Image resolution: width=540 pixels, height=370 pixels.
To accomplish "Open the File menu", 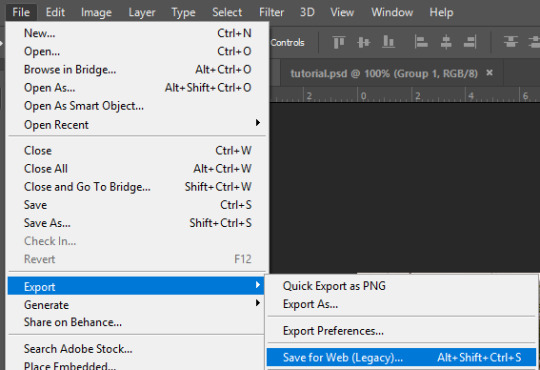I will click(21, 12).
